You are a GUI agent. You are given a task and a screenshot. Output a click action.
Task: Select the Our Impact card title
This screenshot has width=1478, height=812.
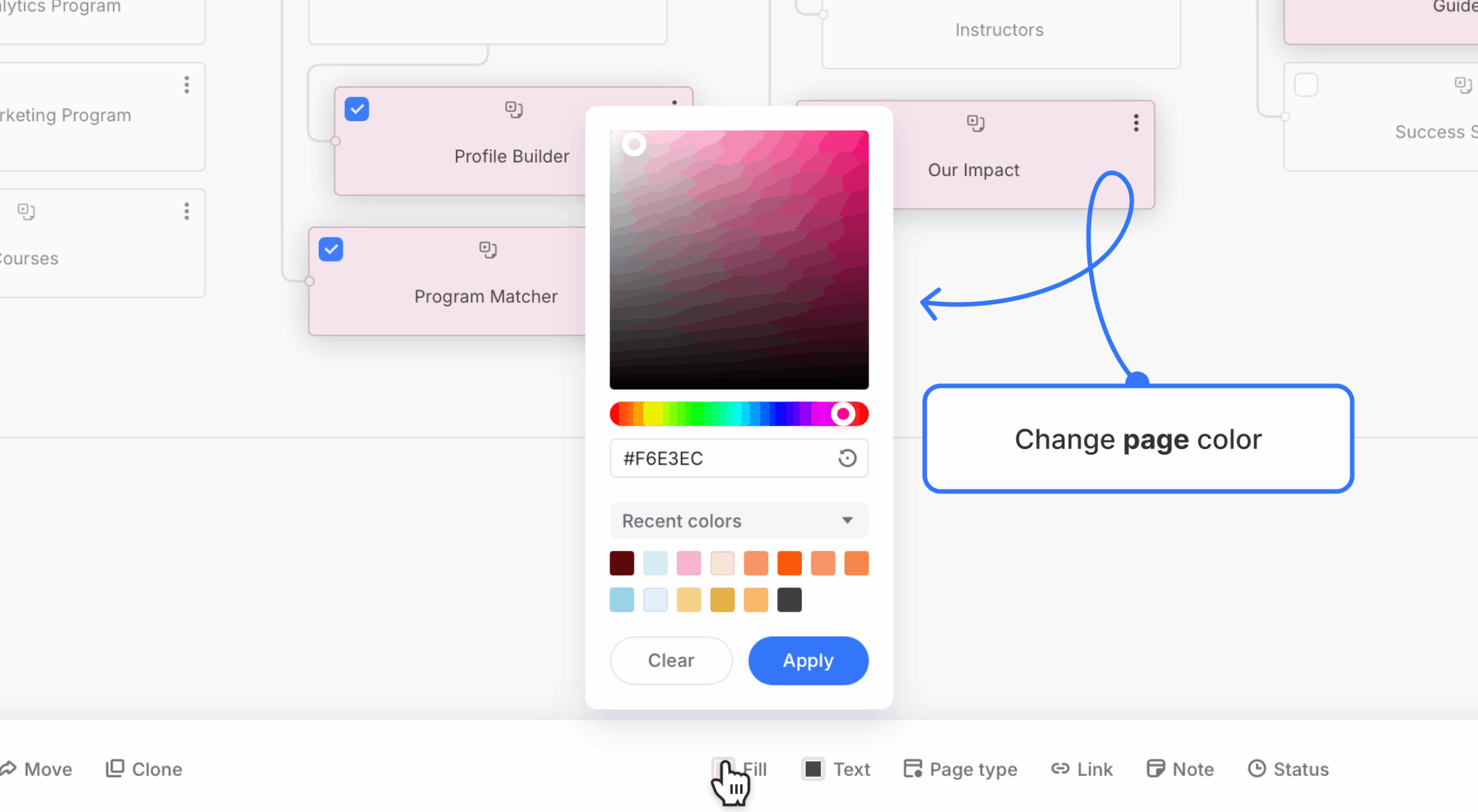pos(973,170)
